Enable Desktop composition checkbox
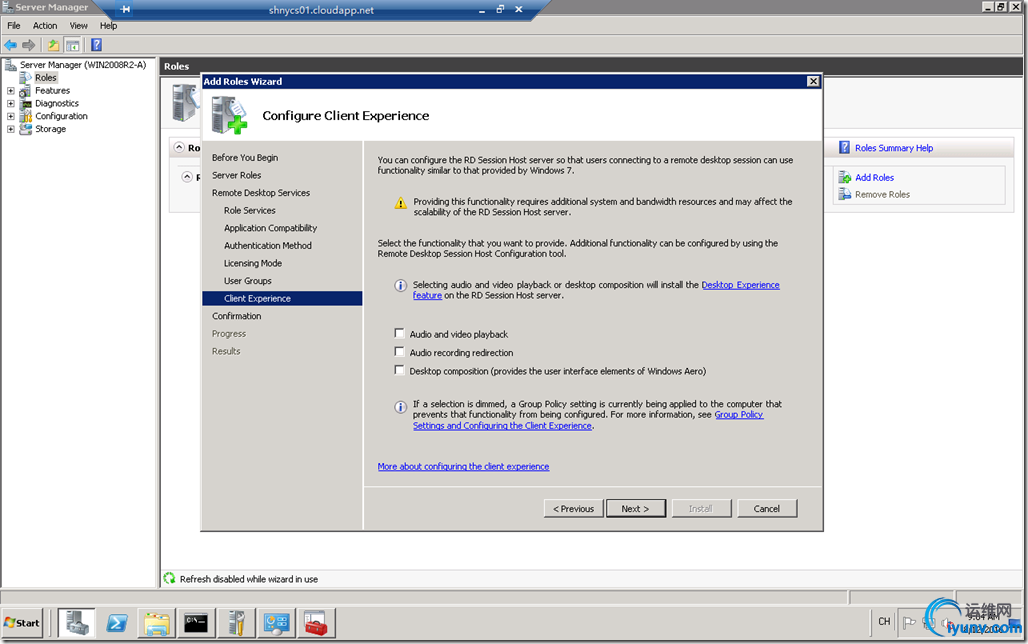Screen dimensions: 1028x644 click(x=399, y=370)
